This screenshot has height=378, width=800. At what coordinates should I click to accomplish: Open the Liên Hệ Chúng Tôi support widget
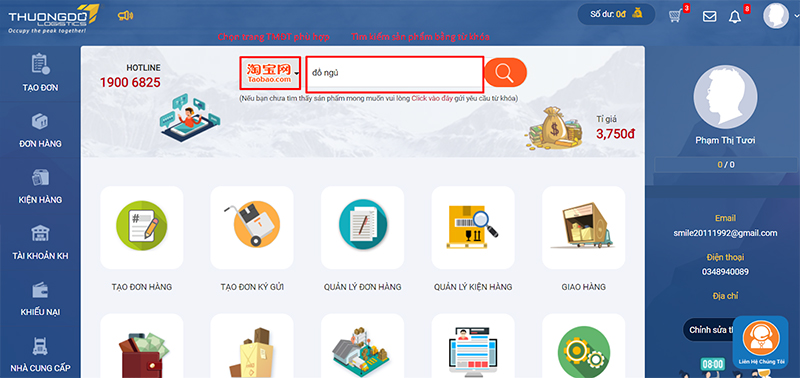[x=760, y=342]
